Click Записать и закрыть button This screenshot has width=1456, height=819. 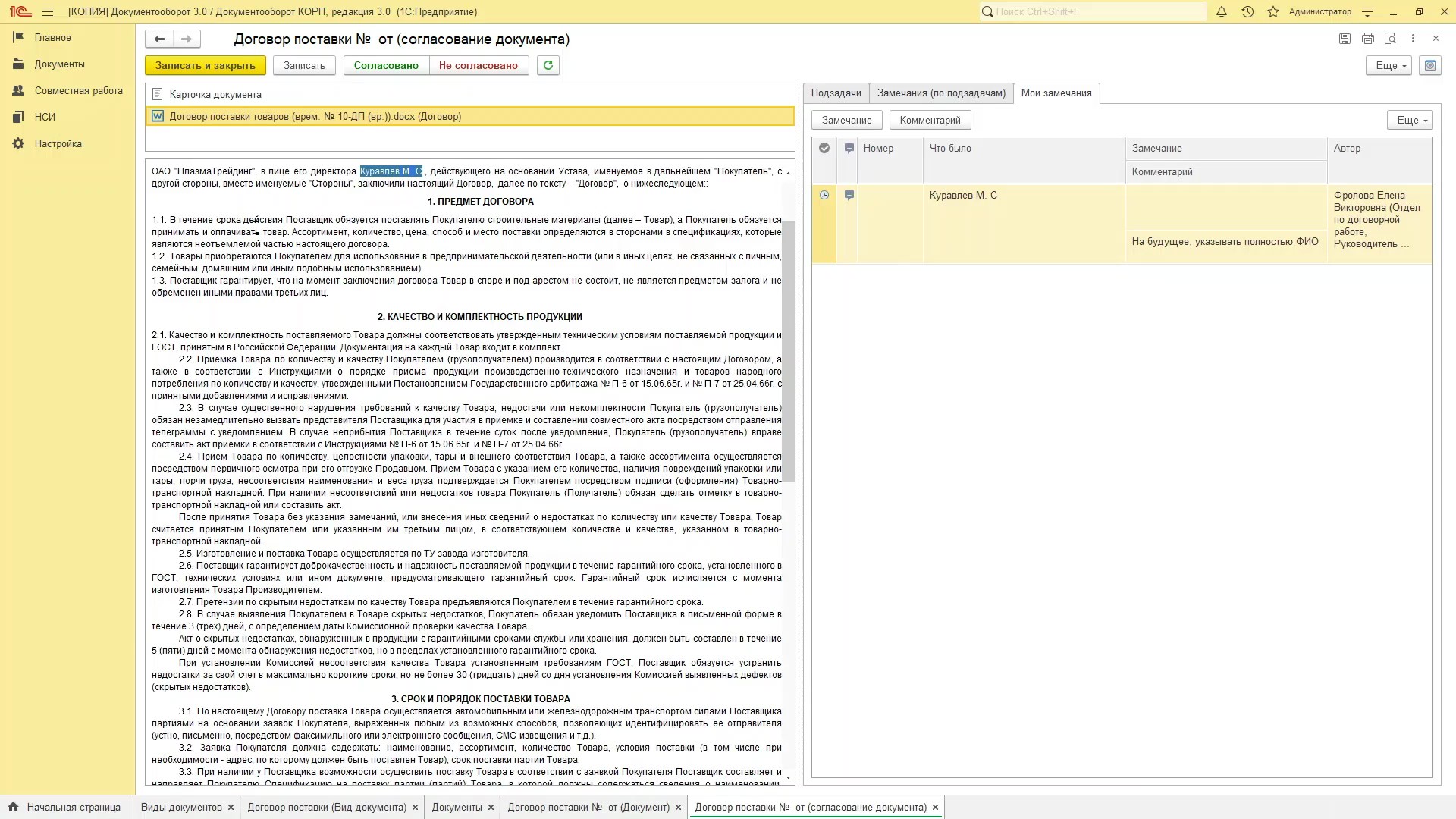(x=205, y=66)
